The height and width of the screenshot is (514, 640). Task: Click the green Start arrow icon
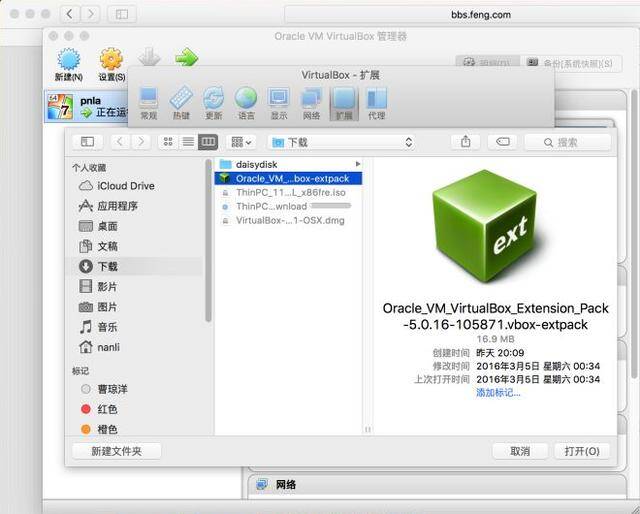tap(187, 57)
